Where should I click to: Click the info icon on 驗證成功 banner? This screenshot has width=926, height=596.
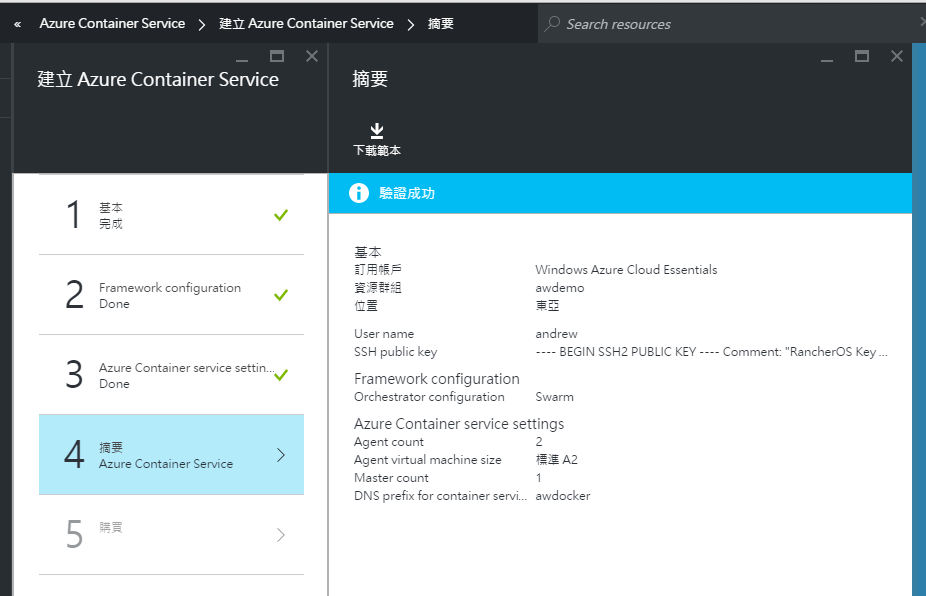click(358, 193)
